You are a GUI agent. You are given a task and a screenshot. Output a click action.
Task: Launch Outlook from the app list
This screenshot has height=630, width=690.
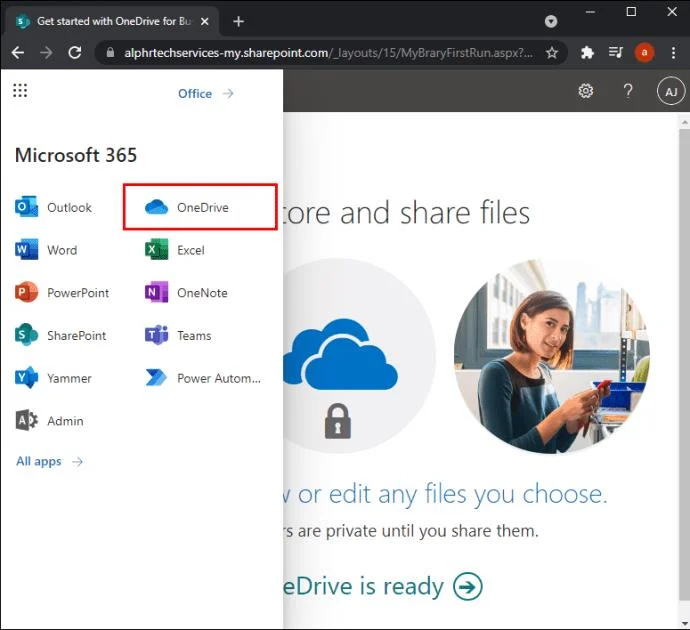(54, 207)
